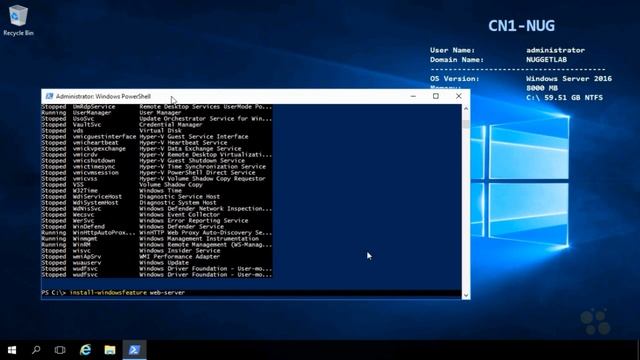Click 'C:\ 59.51 GB NTFS' desktop text
This screenshot has height=360, width=640.
pyautogui.click(x=564, y=98)
